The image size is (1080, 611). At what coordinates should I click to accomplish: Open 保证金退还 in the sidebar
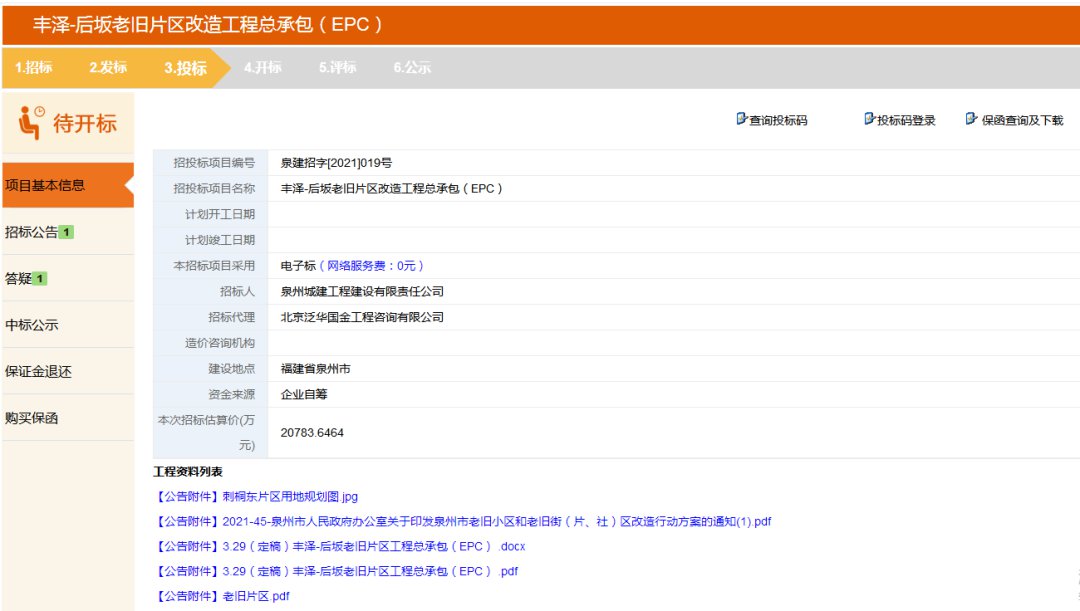(38, 372)
